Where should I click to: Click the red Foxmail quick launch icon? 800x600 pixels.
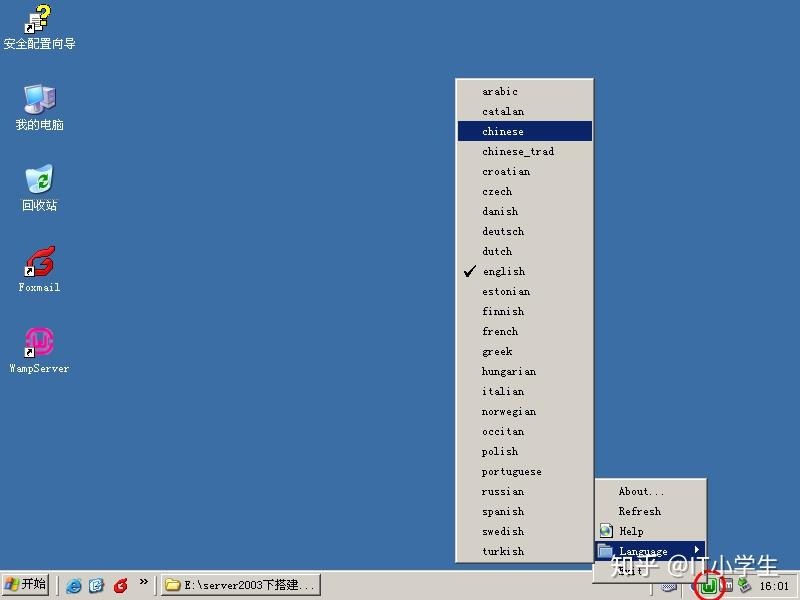tap(120, 585)
